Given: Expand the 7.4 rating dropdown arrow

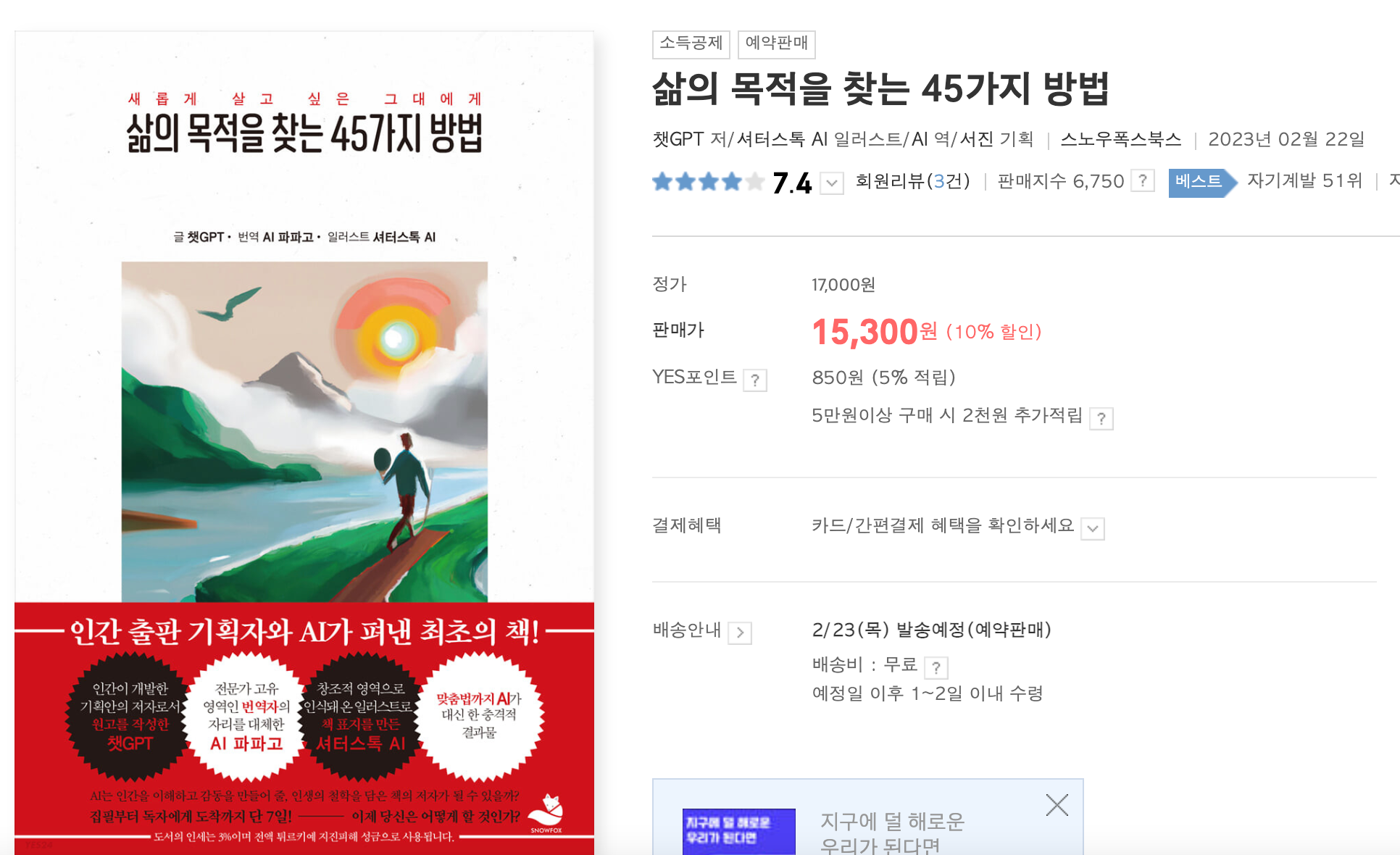Looking at the screenshot, I should pyautogui.click(x=832, y=183).
